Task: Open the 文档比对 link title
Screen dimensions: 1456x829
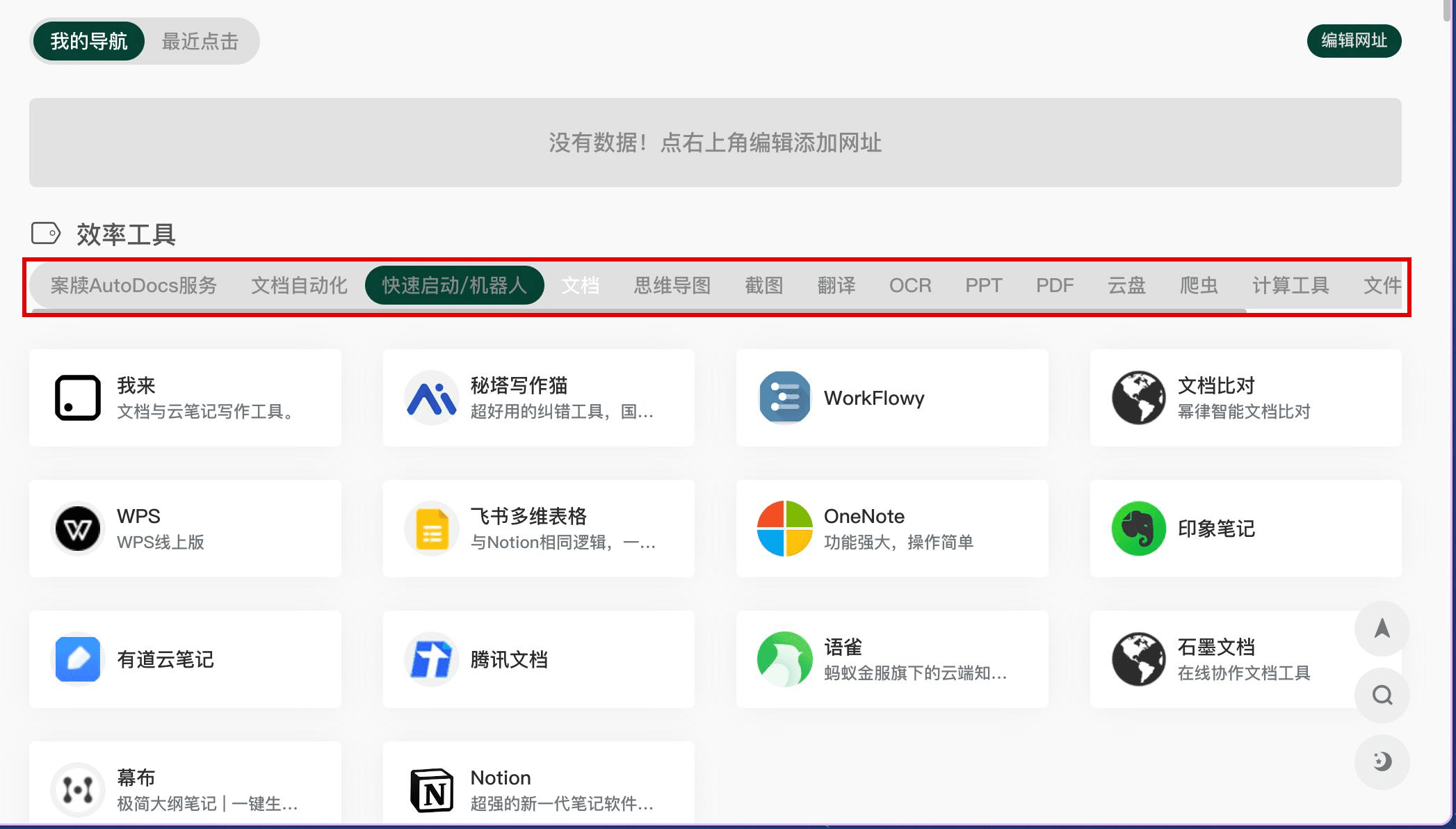Action: pos(1216,385)
